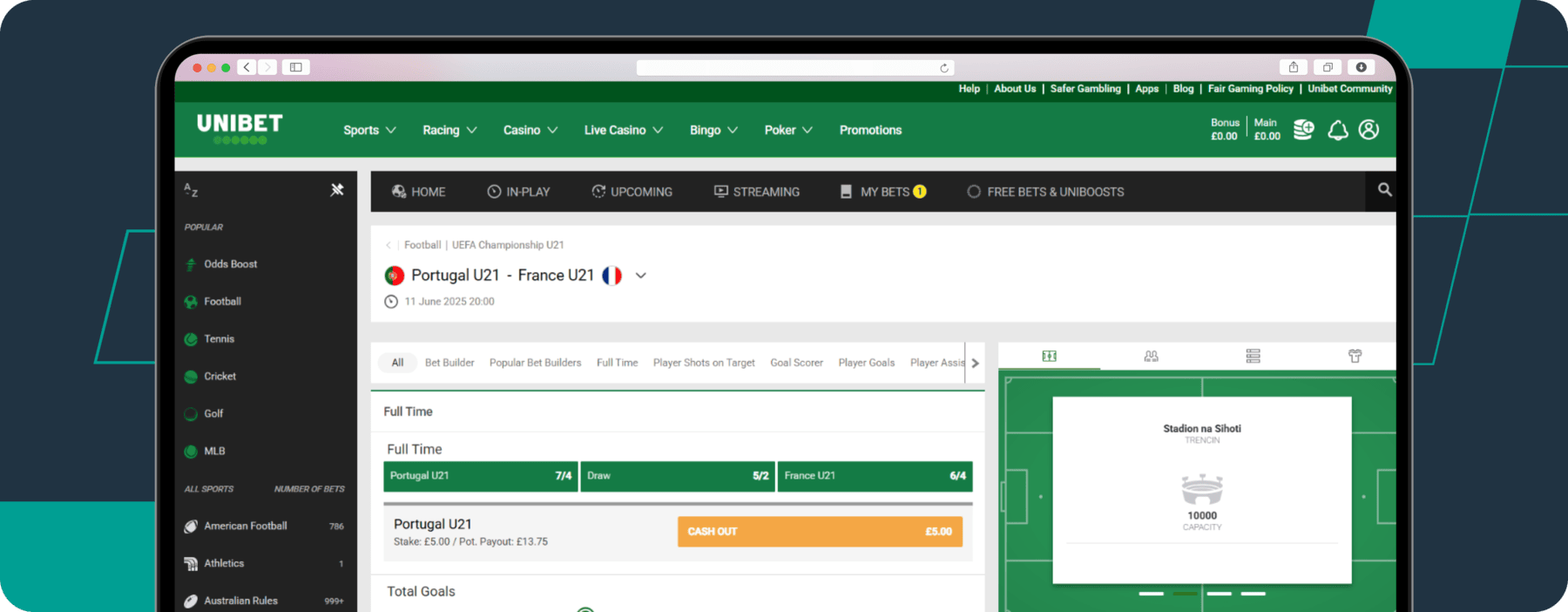Screen dimensions: 1568x612
Task: Open the Unibet Community link
Action: [1349, 89]
